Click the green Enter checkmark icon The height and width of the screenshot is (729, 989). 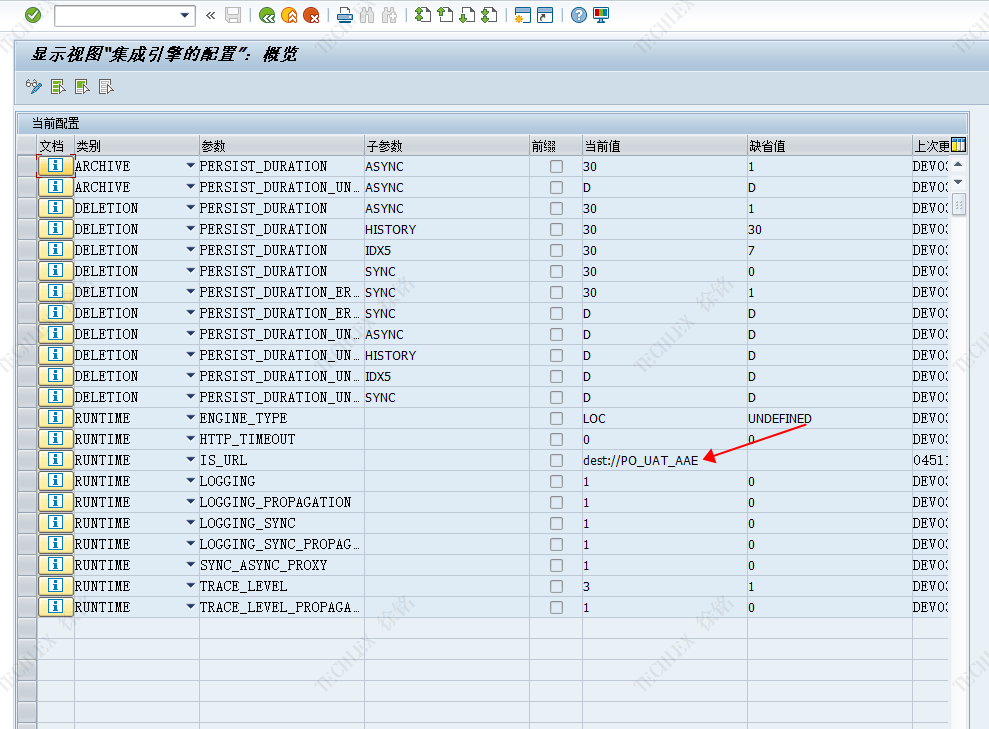click(33, 15)
